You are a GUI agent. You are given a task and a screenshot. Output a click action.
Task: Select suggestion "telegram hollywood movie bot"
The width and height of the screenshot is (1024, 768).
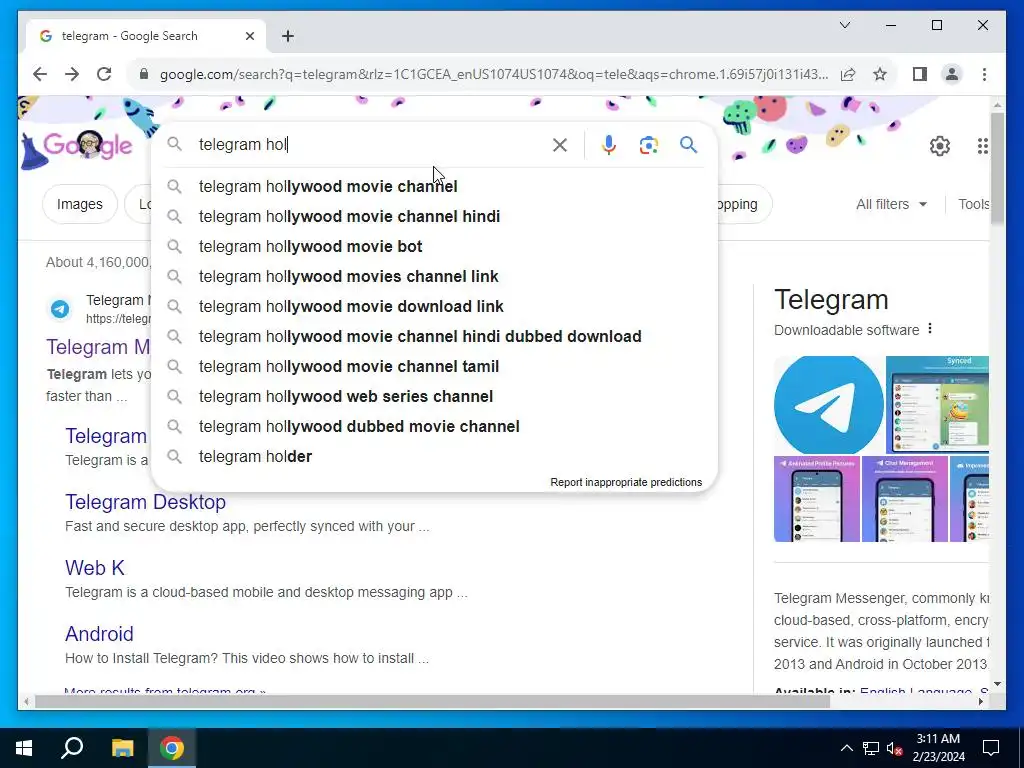point(434,247)
